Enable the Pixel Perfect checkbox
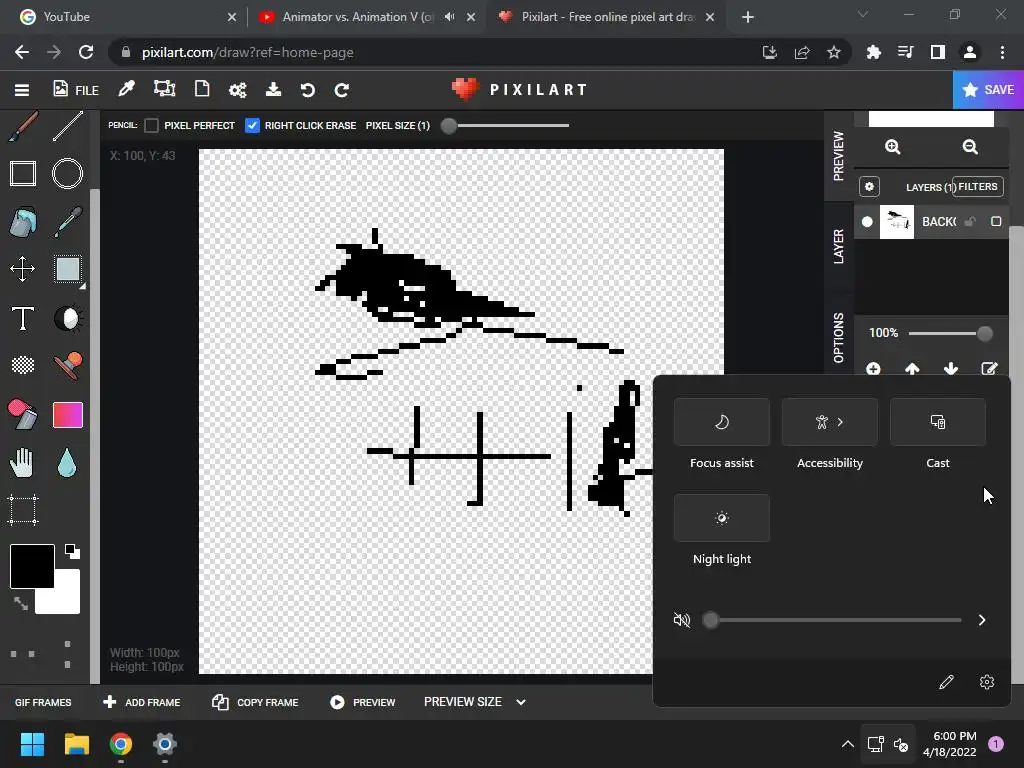 click(152, 125)
